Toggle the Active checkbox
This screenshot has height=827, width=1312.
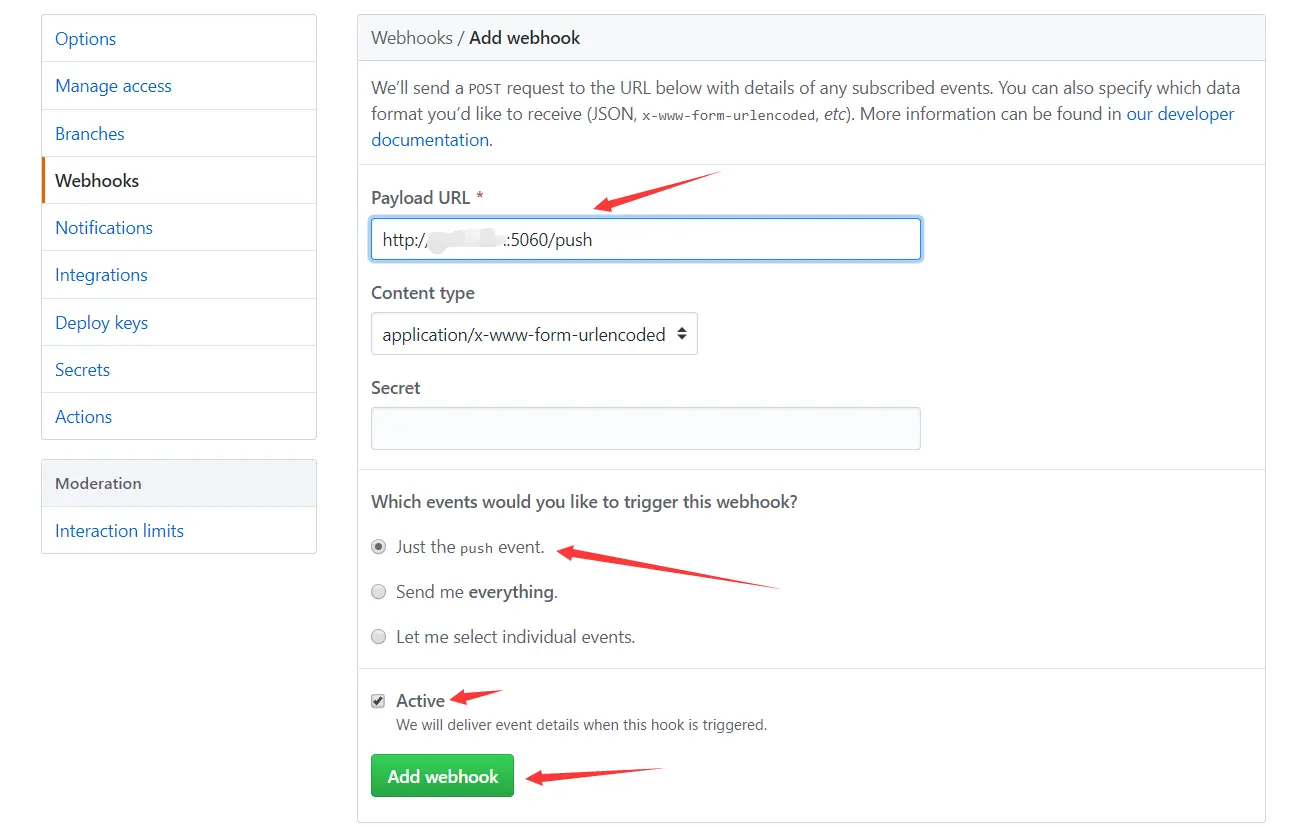pyautogui.click(x=378, y=701)
